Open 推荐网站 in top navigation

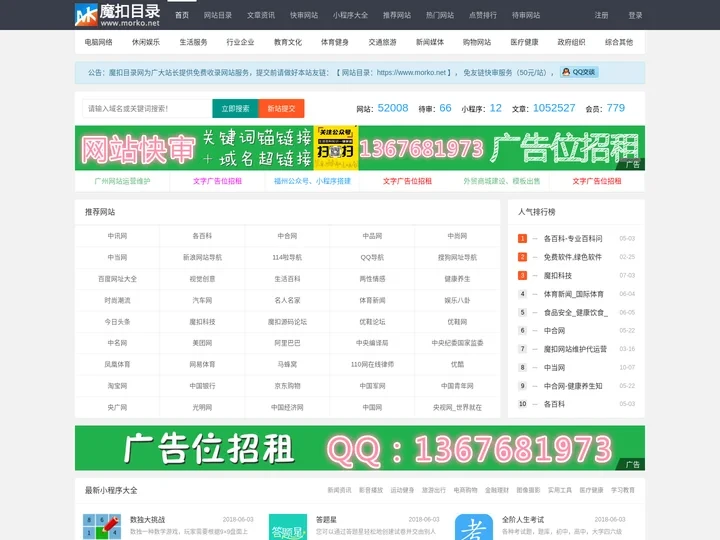pyautogui.click(x=397, y=15)
